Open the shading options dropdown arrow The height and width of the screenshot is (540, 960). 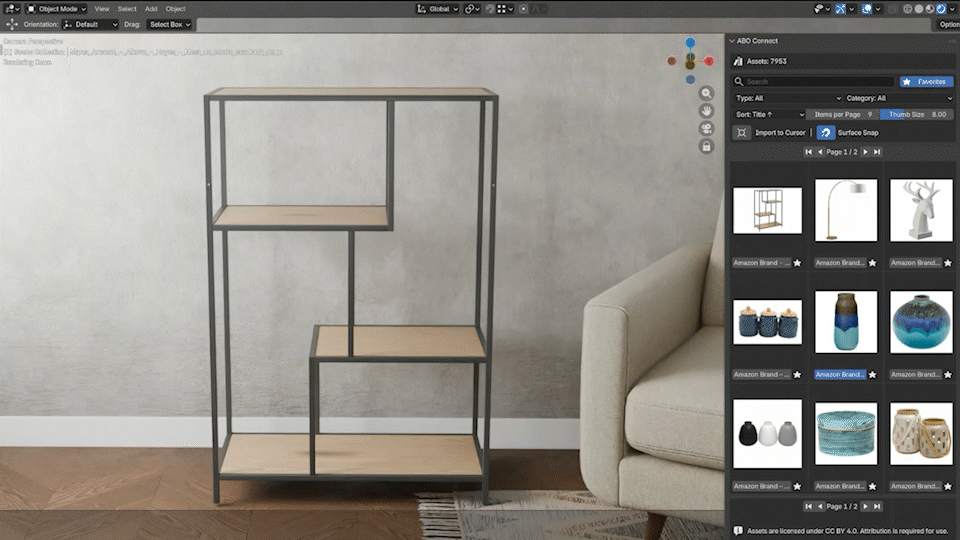point(952,9)
